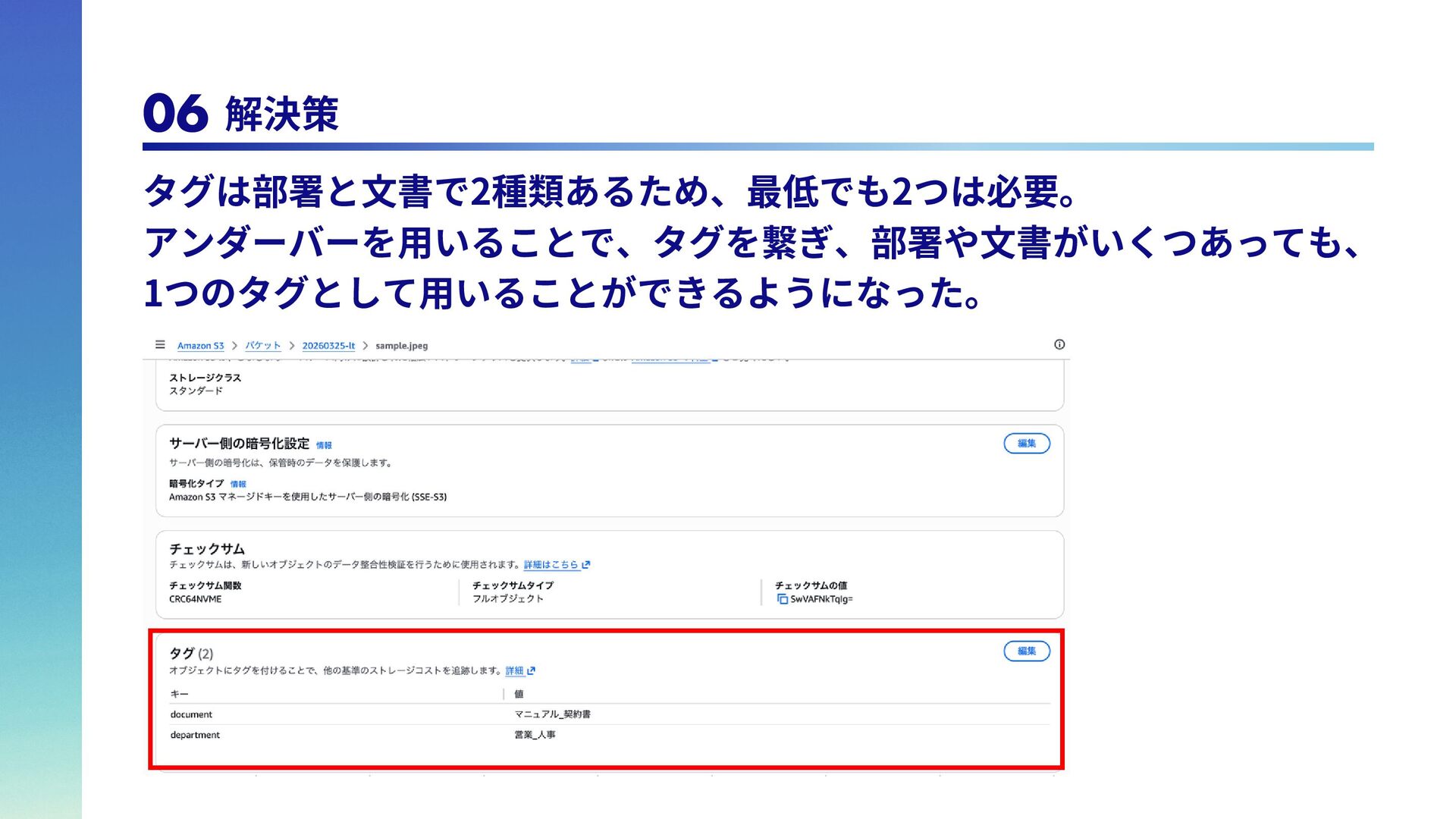This screenshot has width=1456, height=819.
Task: Click value マニュアル_契約書
Action: point(552,714)
